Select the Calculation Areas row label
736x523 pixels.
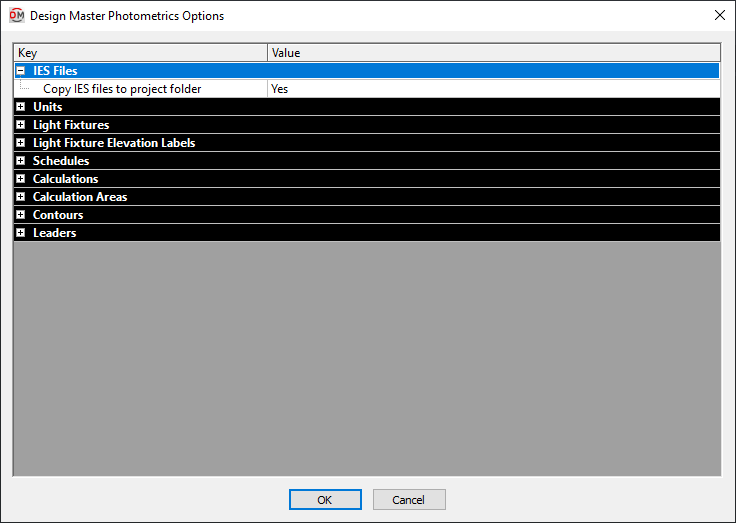pos(80,197)
